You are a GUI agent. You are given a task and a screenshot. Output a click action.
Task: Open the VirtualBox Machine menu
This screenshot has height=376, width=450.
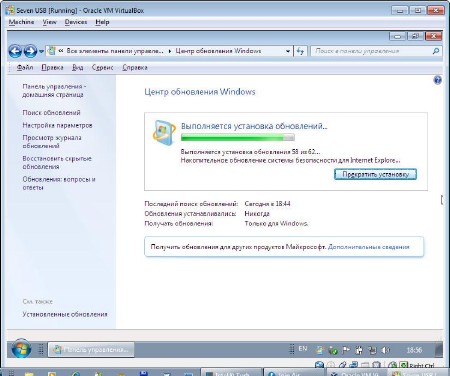pyautogui.click(x=21, y=22)
